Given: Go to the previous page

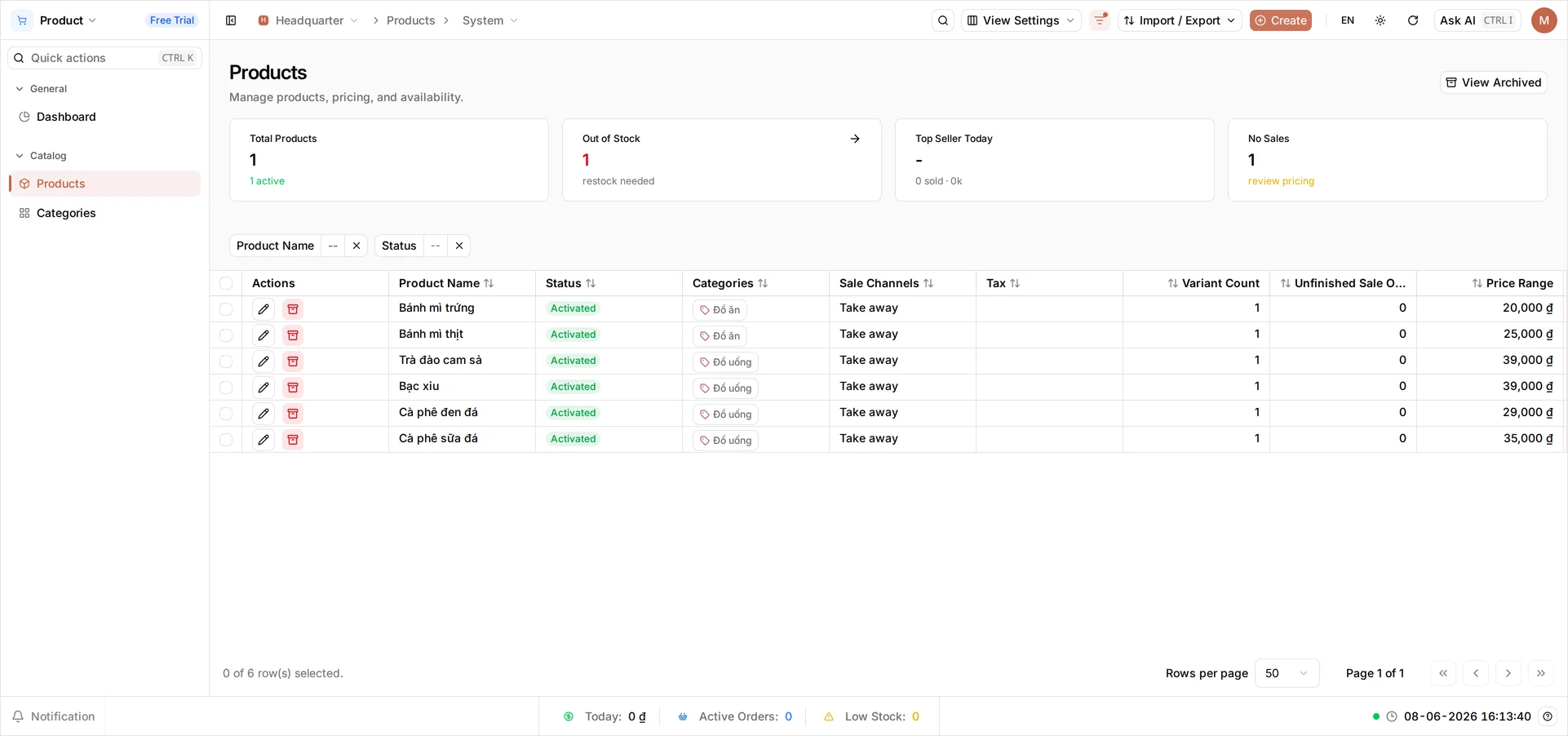Looking at the screenshot, I should pos(1476,673).
